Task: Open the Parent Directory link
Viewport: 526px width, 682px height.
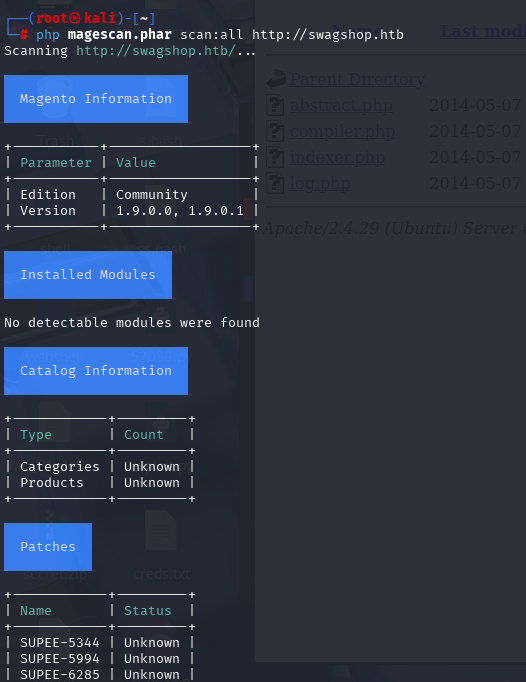Action: click(x=357, y=79)
